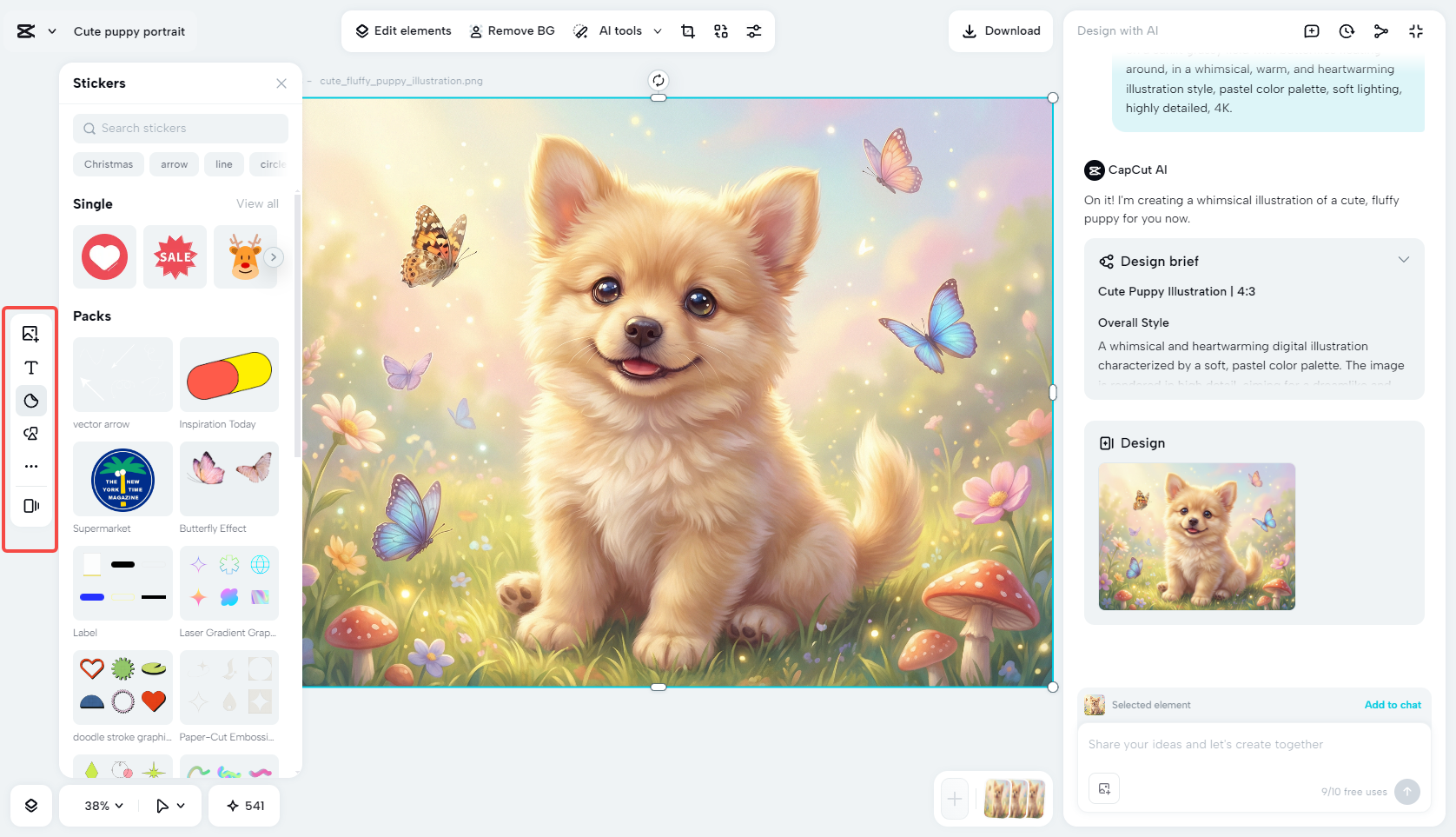Select the arrow sticker tag
Viewport: 1456px width, 837px height.
point(174,164)
